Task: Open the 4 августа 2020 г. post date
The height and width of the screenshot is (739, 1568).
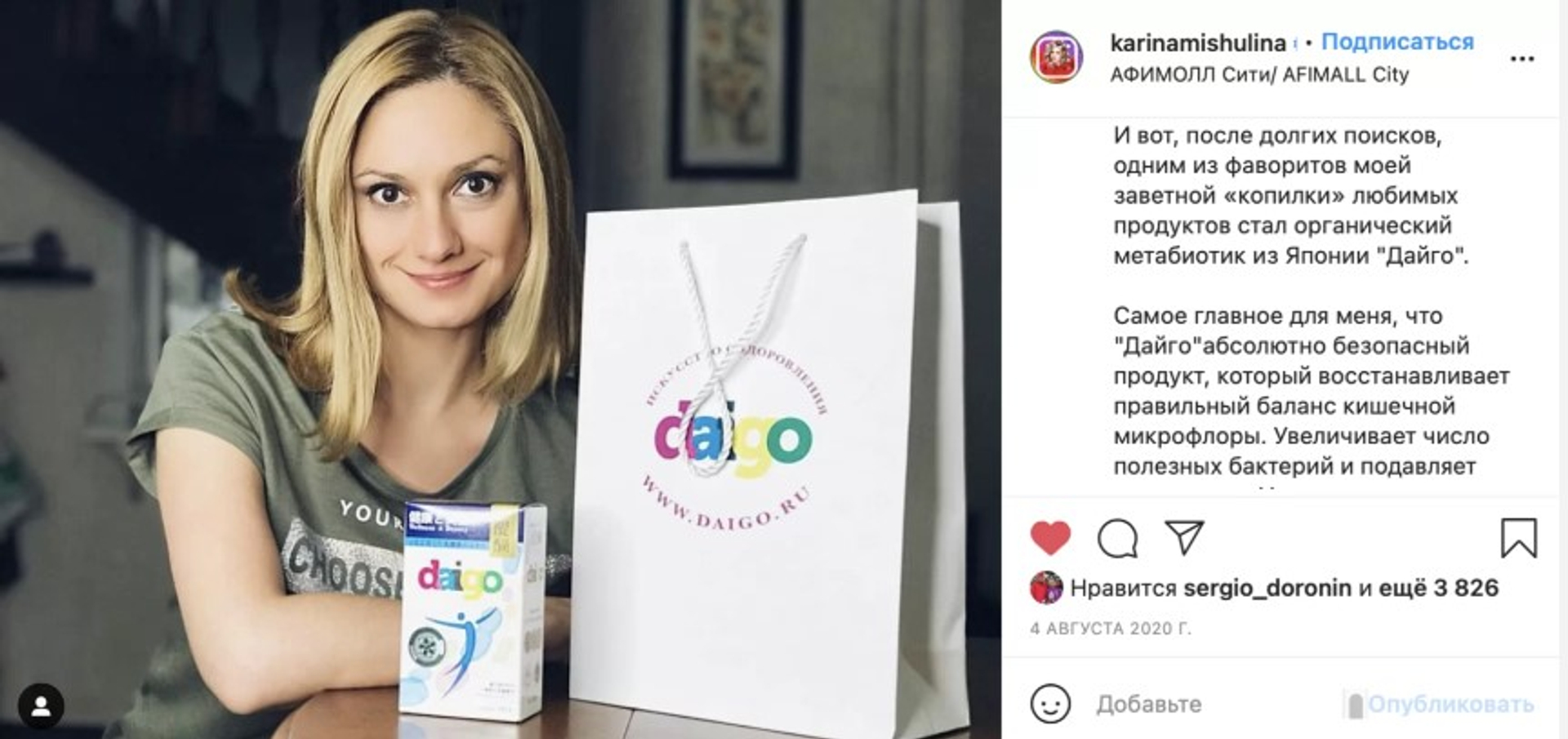Action: point(1111,629)
